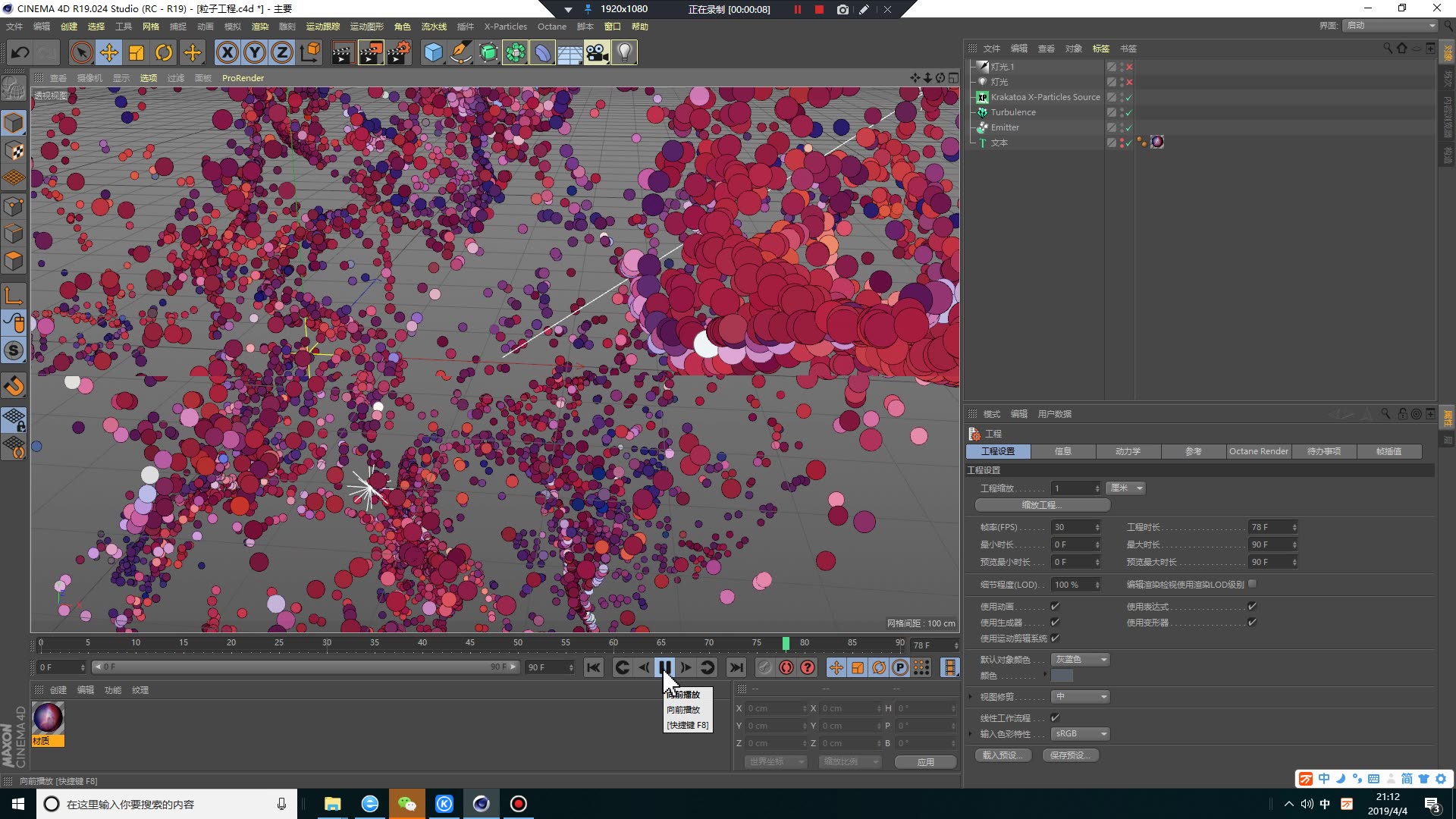Activate the Rotate tool in top toolbar
The height and width of the screenshot is (819, 1456).
coord(164,52)
